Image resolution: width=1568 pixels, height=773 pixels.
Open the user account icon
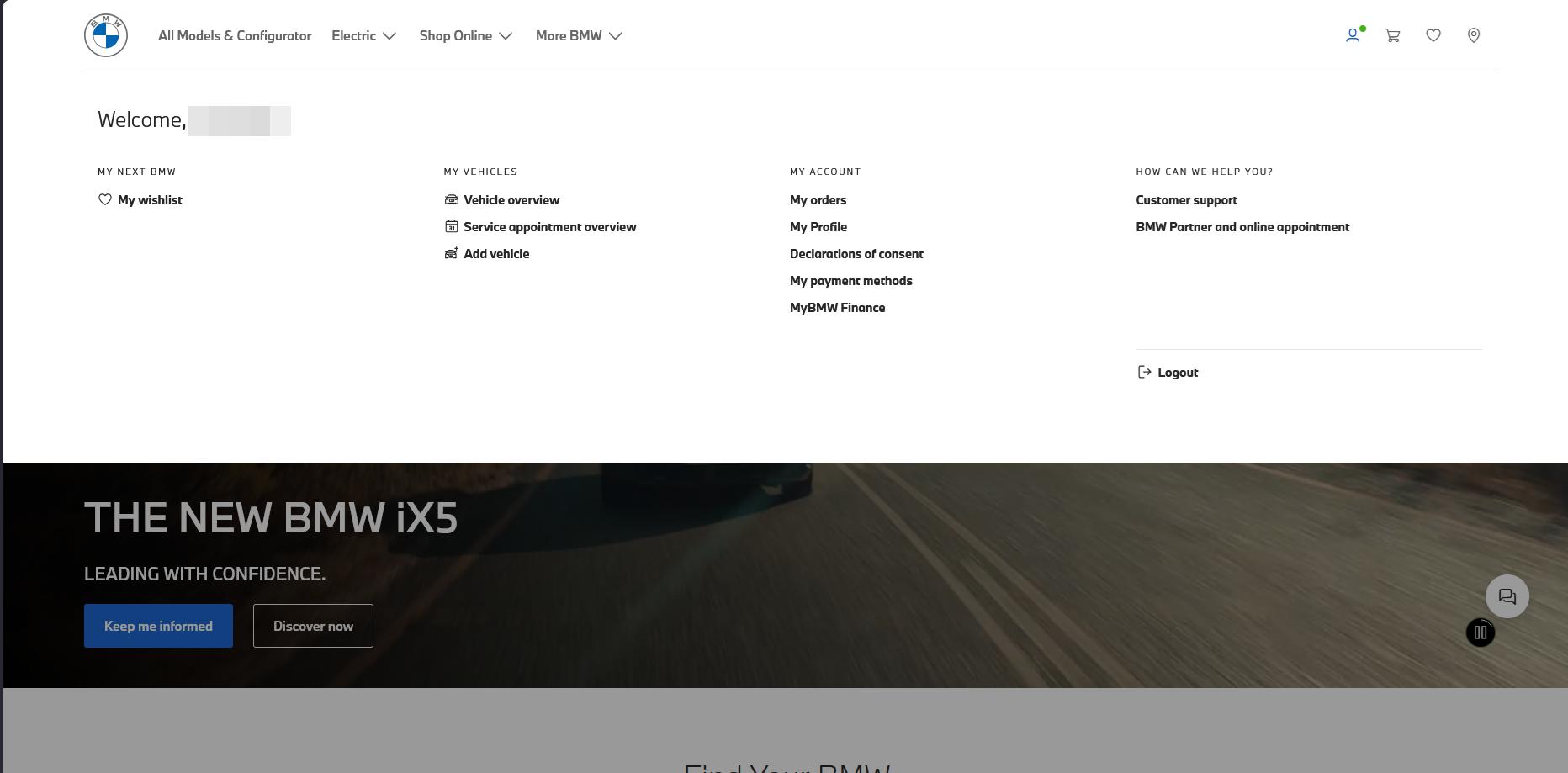click(x=1353, y=35)
